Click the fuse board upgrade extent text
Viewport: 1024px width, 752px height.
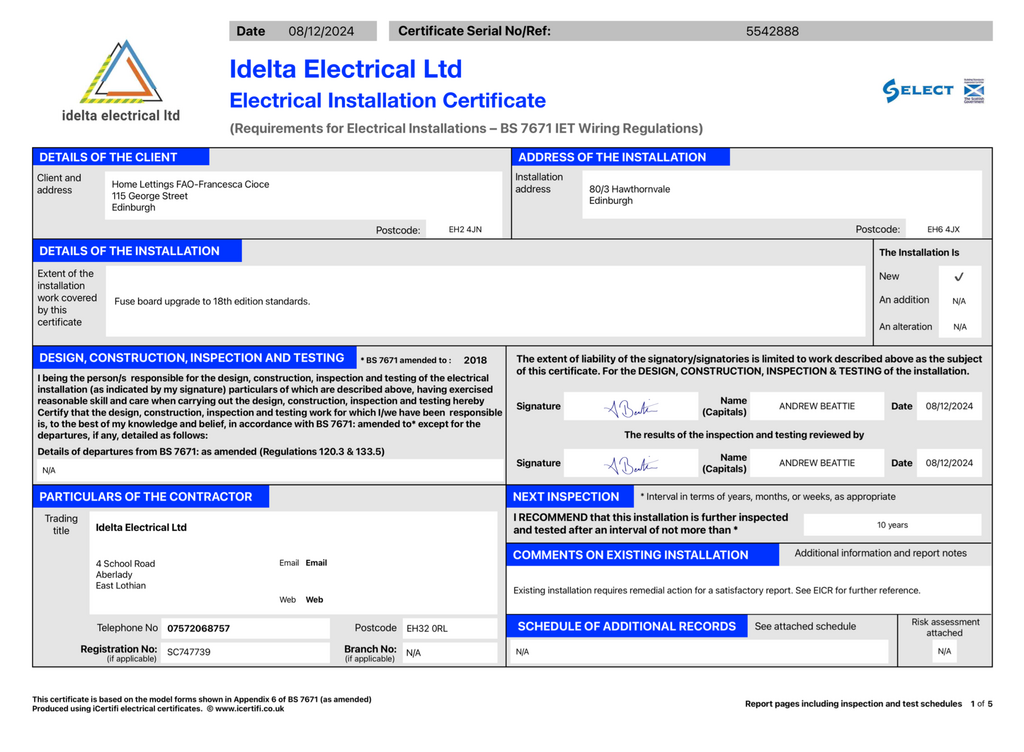[212, 302]
